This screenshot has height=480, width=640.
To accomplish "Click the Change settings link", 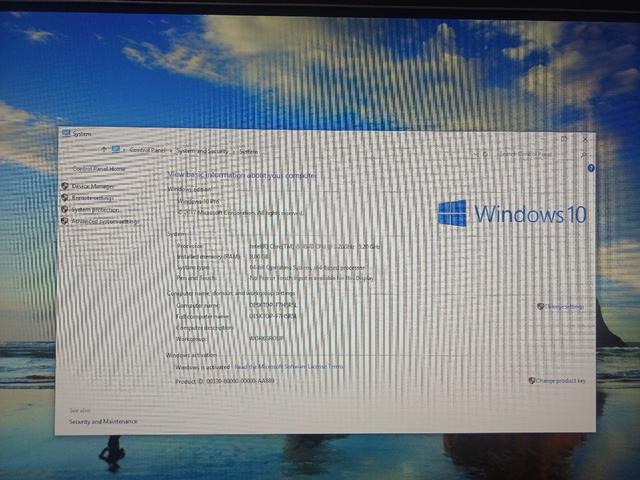I will (565, 307).
